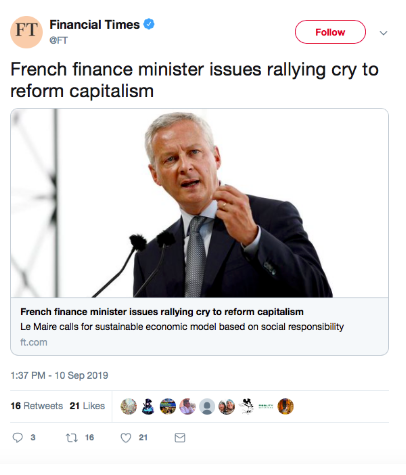
Task: Click the FT profile avatar
Action: 26,32
